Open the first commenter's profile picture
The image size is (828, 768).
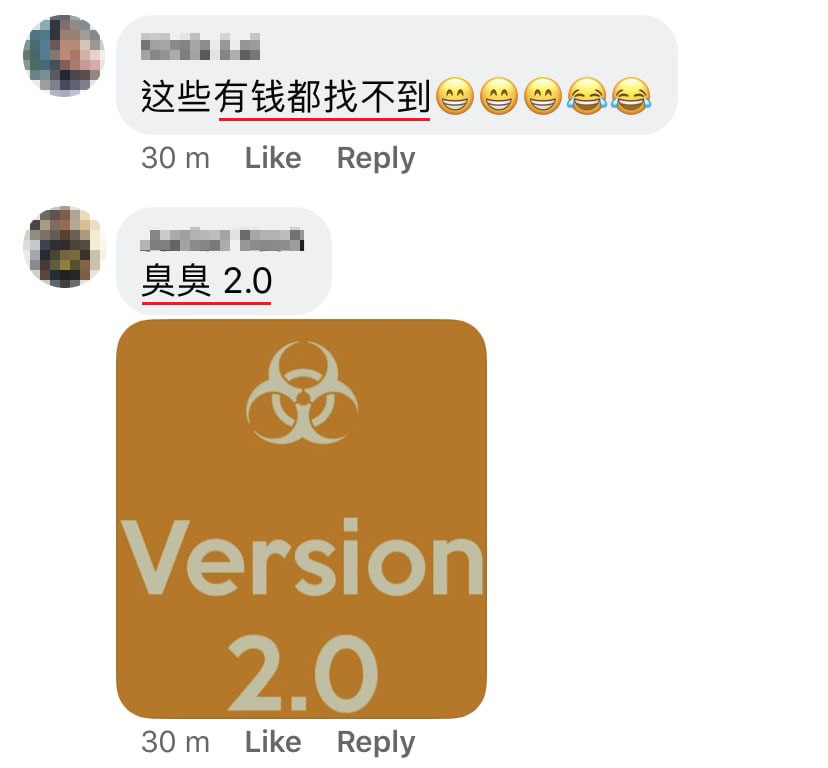coord(63,55)
